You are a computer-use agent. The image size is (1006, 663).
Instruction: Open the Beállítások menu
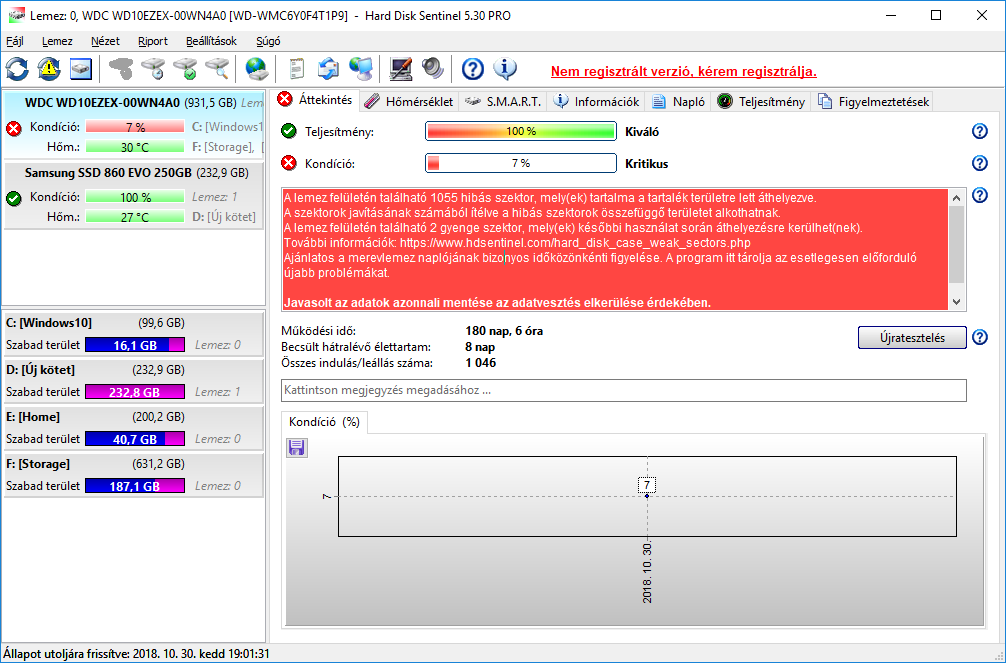click(x=211, y=41)
